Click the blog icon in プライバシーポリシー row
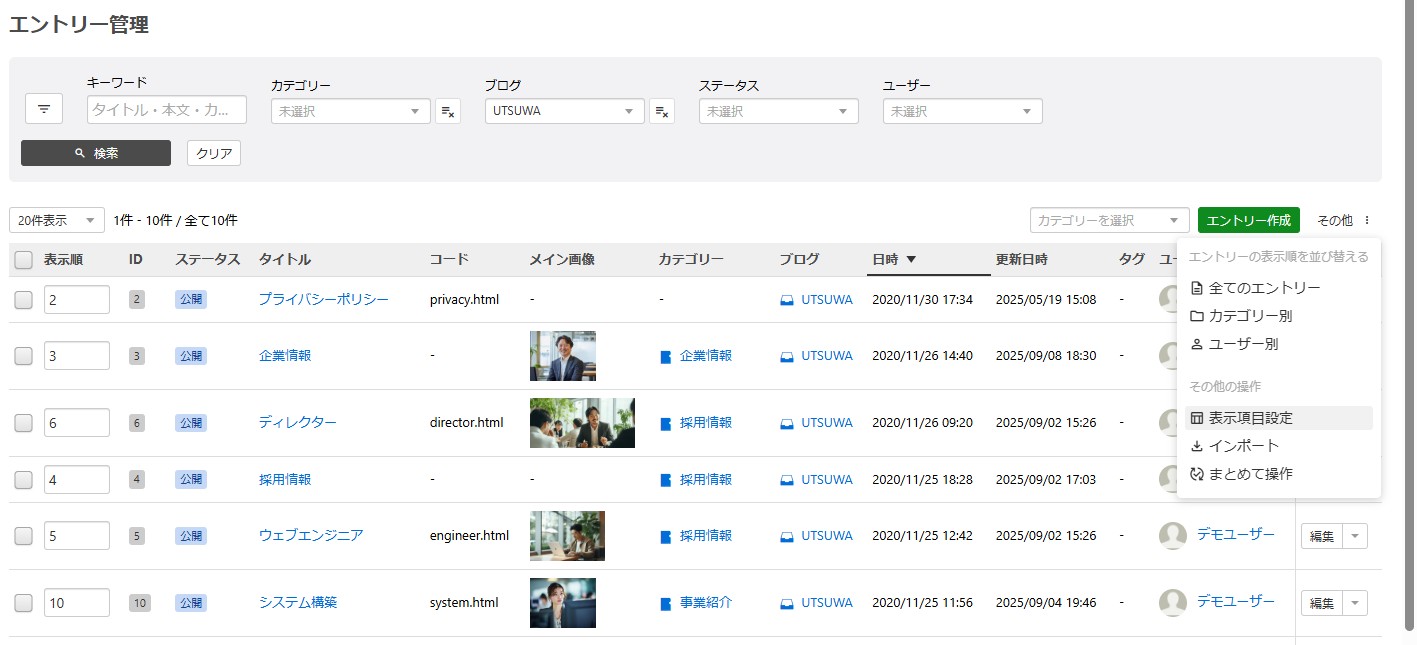This screenshot has height=645, width=1417. [x=787, y=300]
